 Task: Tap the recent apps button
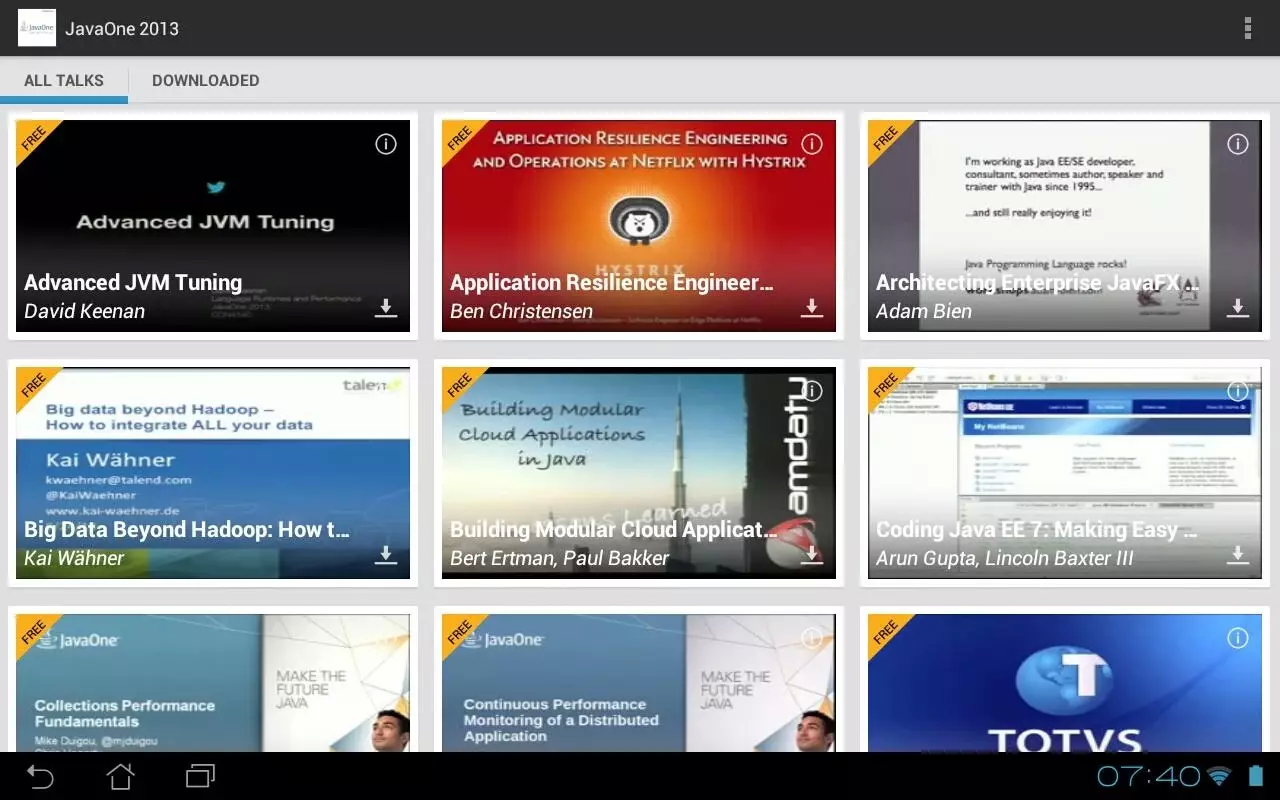[201, 776]
